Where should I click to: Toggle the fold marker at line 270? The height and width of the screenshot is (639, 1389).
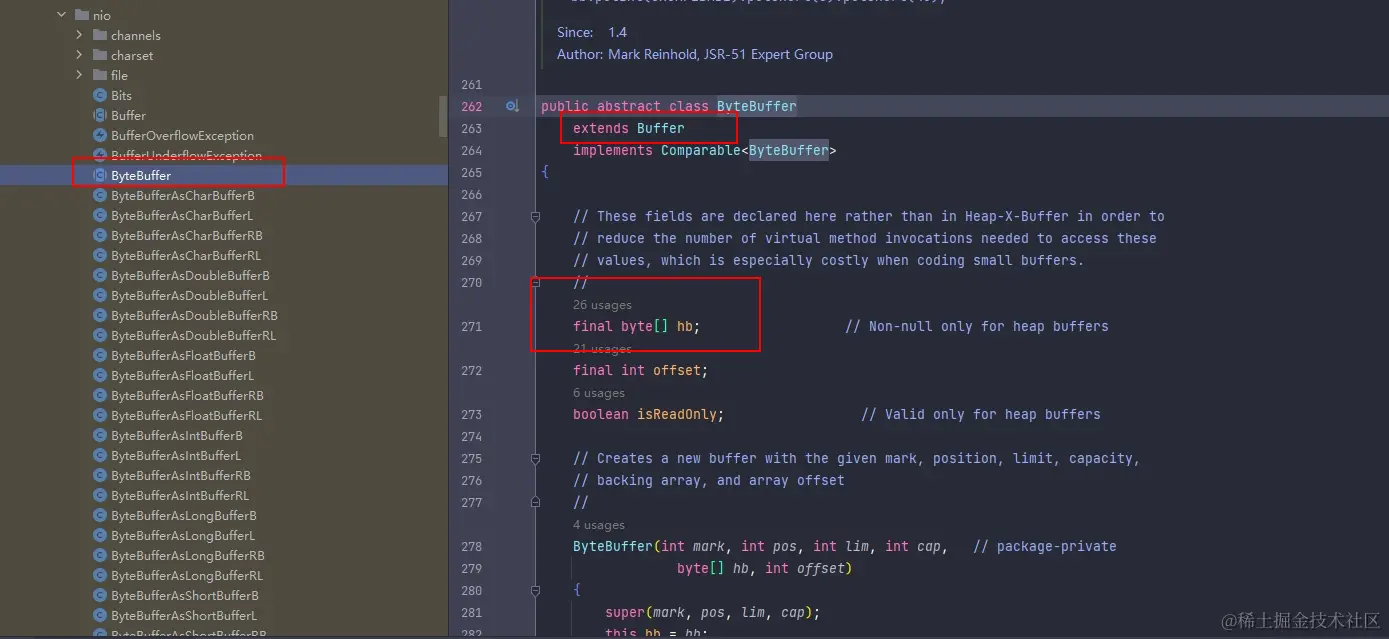tap(536, 282)
